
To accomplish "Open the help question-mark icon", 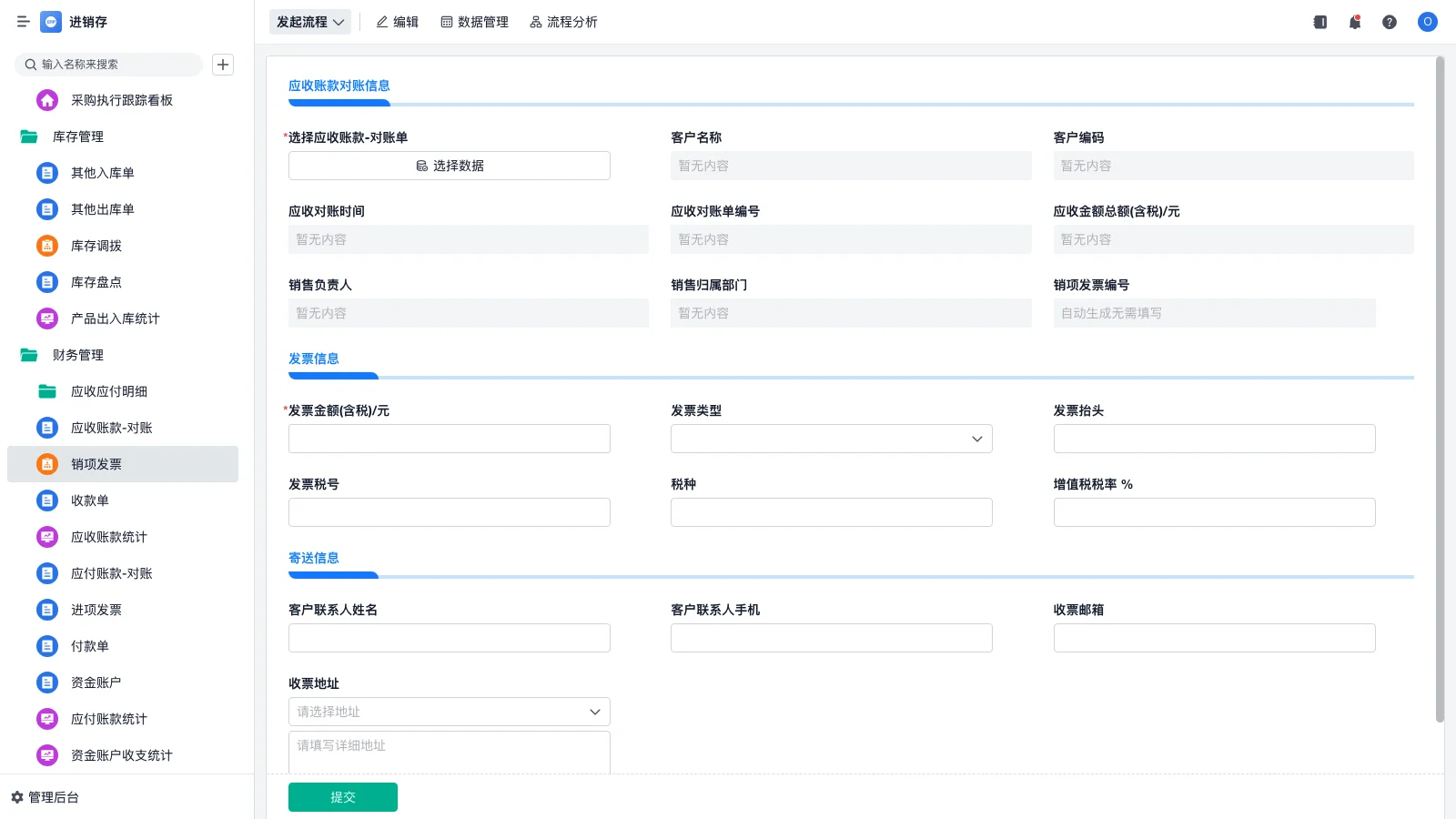I will coord(1390,22).
